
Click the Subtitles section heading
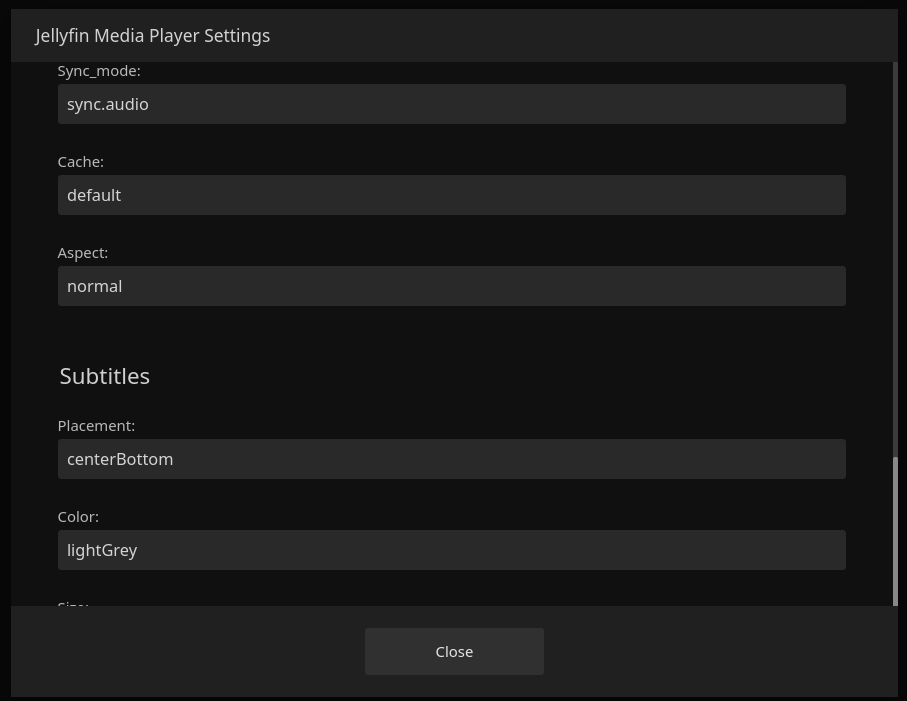coord(104,375)
